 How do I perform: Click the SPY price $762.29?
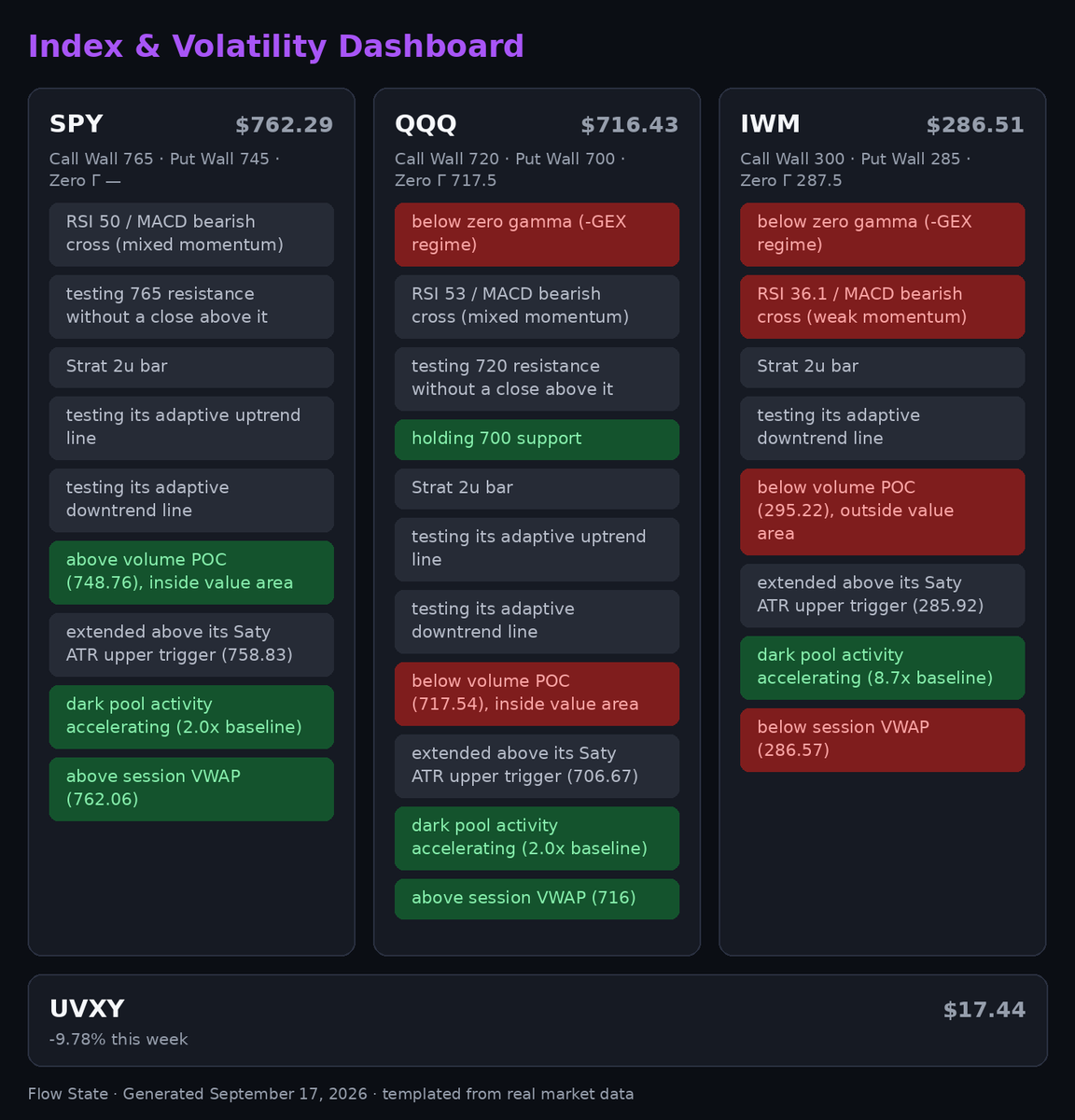pos(284,125)
